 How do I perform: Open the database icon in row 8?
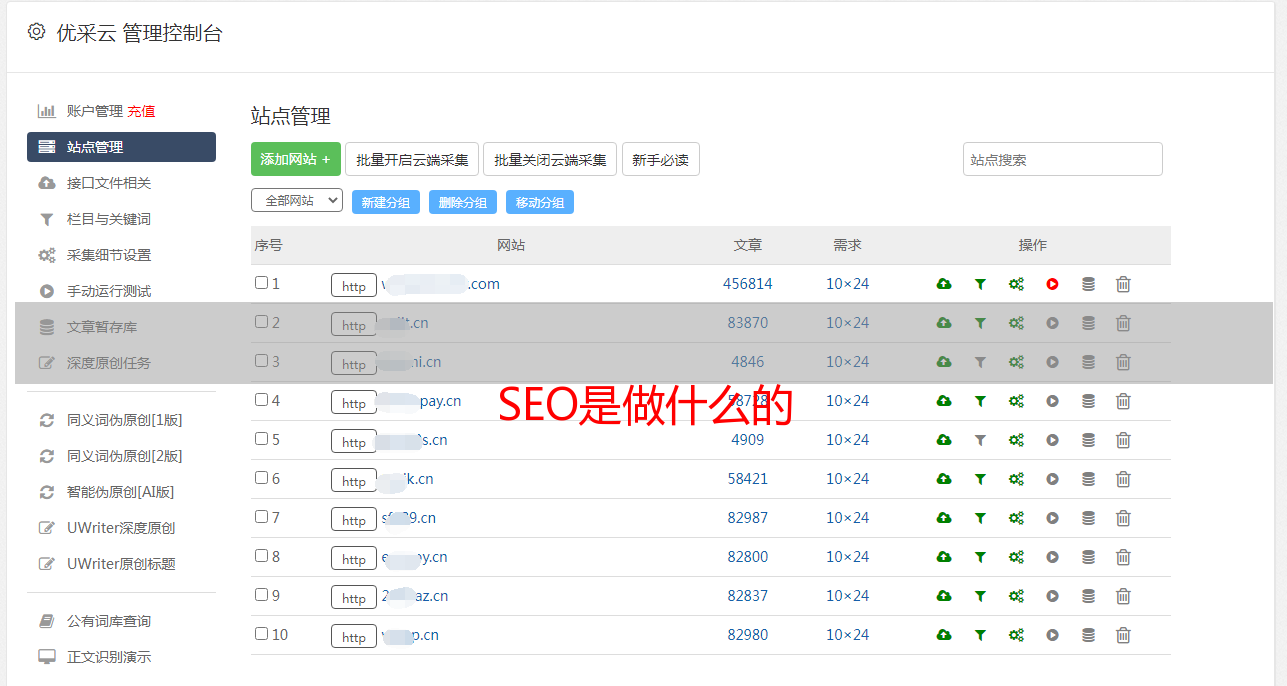[x=1088, y=557]
